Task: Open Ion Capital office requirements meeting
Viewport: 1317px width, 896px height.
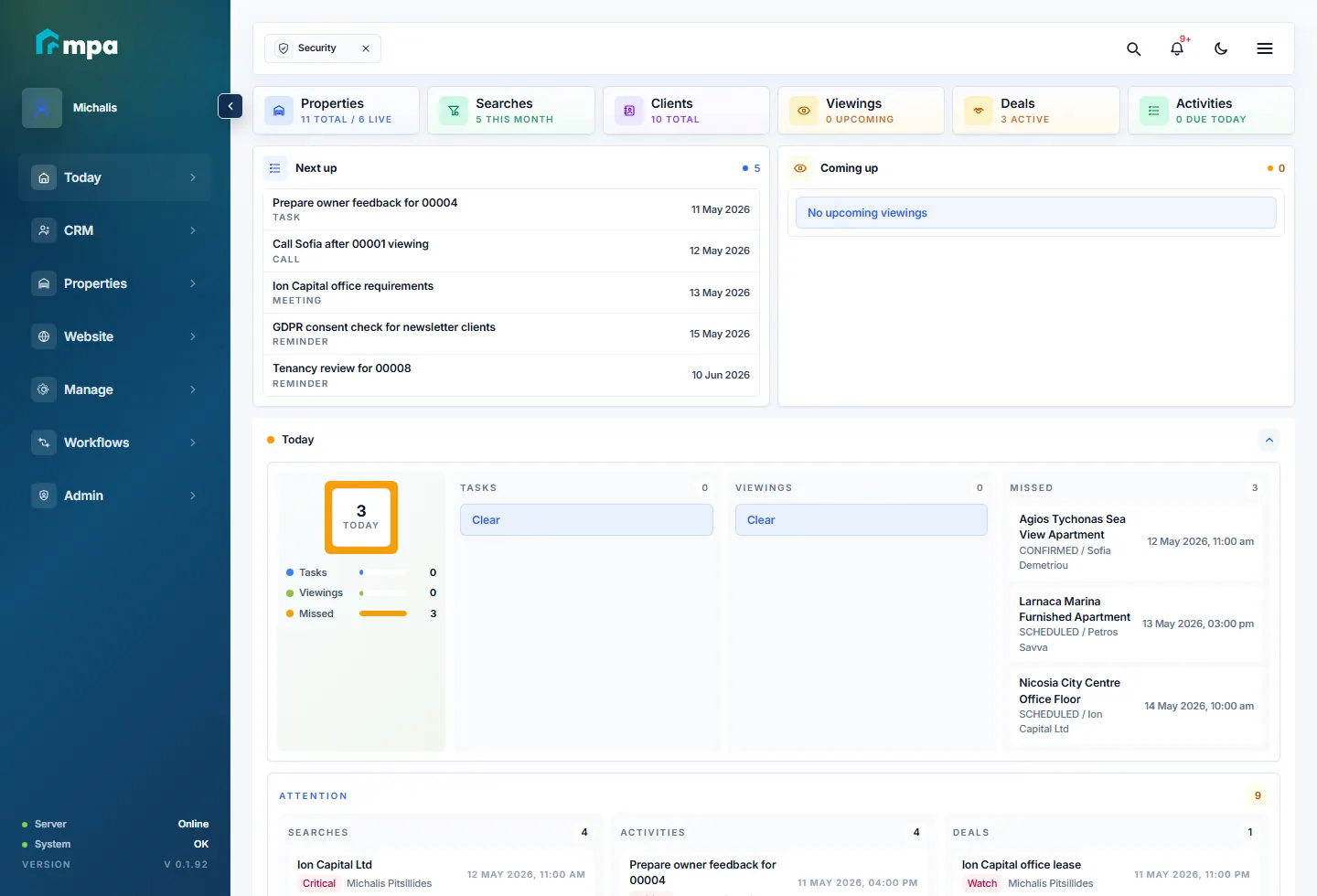Action: [511, 293]
